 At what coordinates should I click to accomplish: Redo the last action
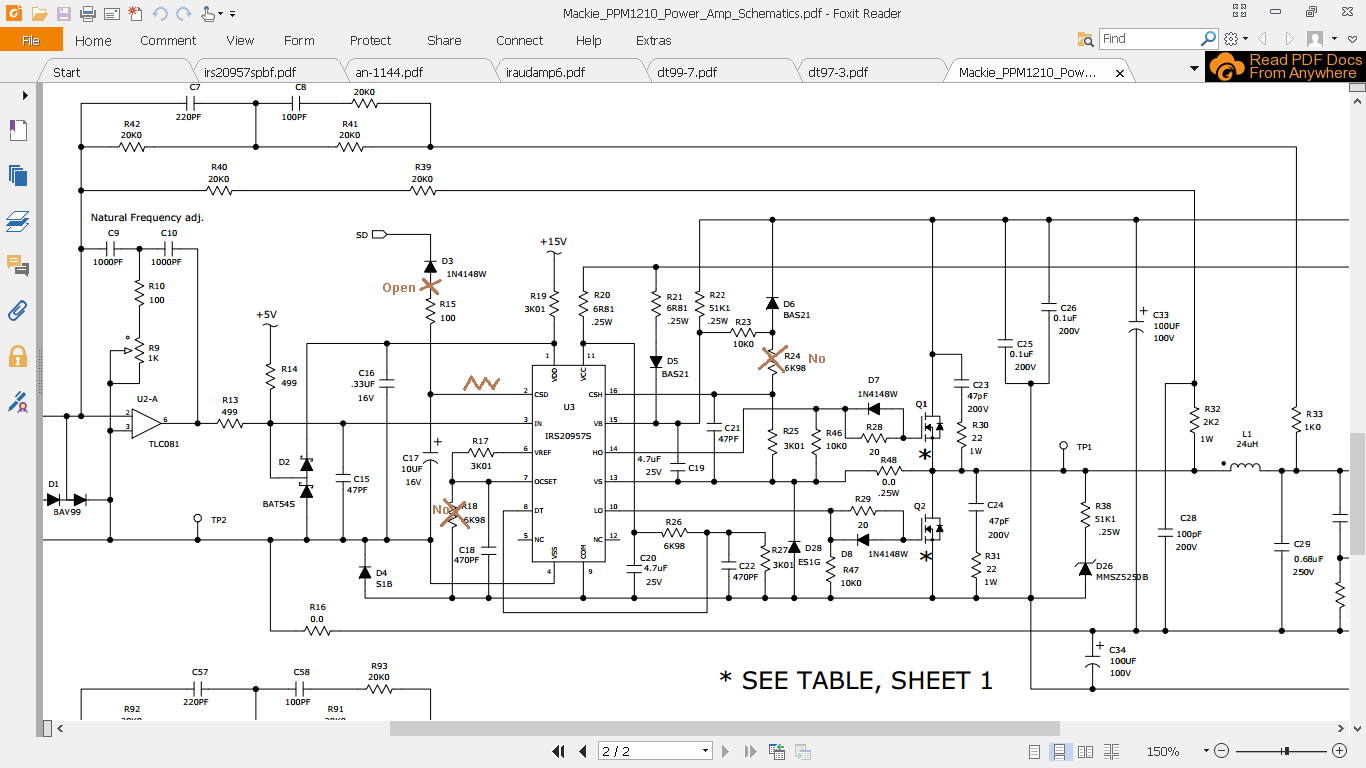tap(183, 14)
